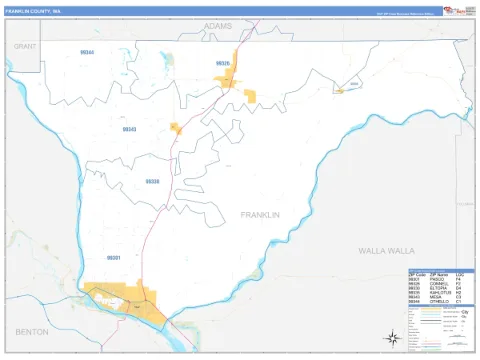Click the yellow city color swatch in the legend
Screen dimensions: 480x360
point(431,309)
